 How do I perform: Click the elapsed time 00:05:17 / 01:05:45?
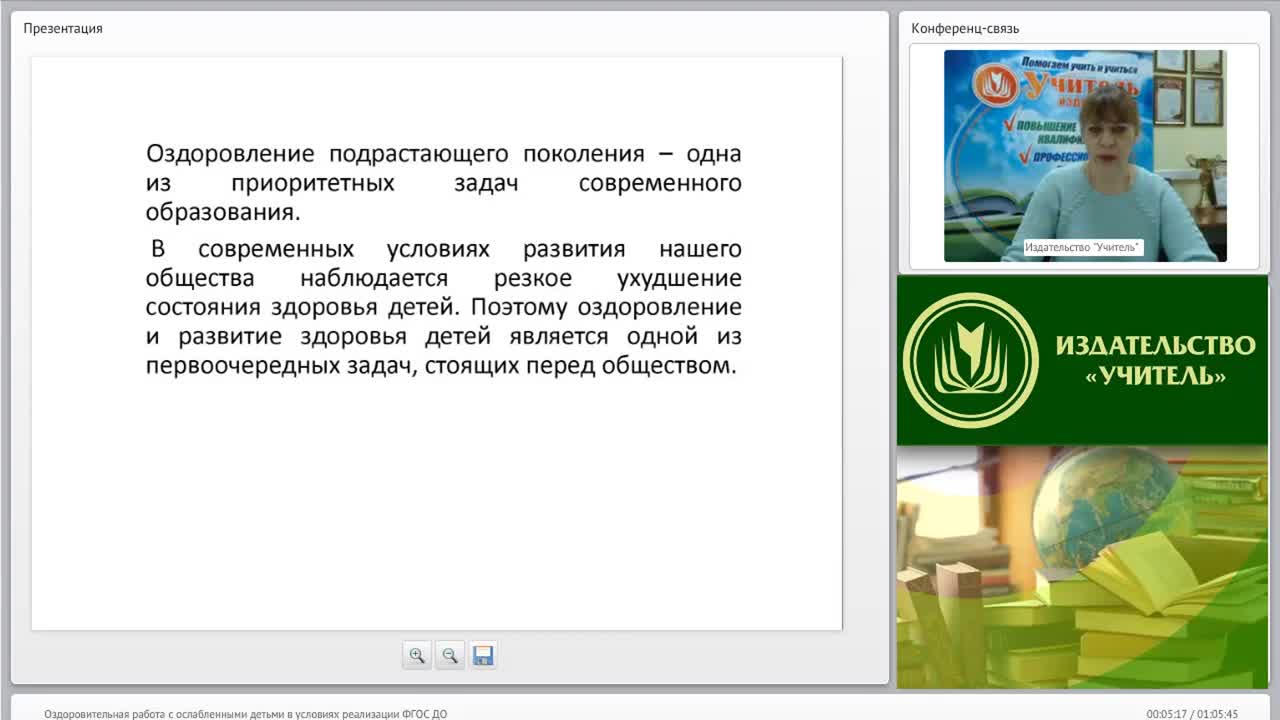click(x=1192, y=714)
